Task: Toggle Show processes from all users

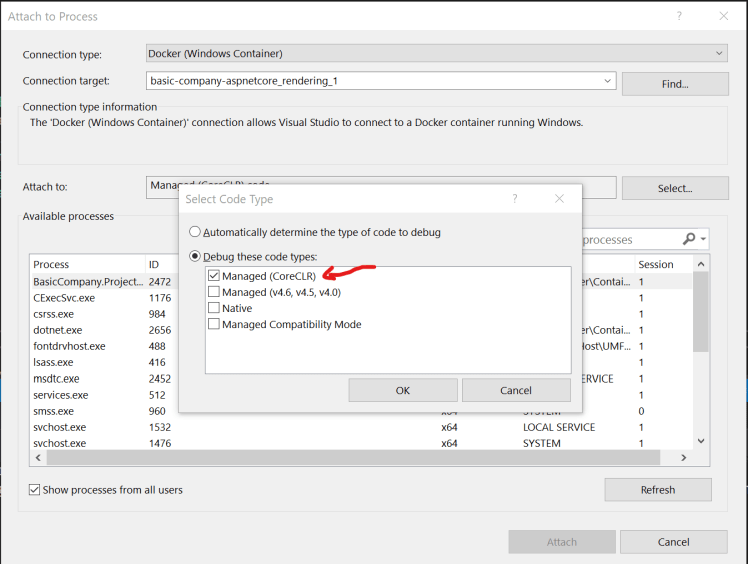Action: [35, 490]
